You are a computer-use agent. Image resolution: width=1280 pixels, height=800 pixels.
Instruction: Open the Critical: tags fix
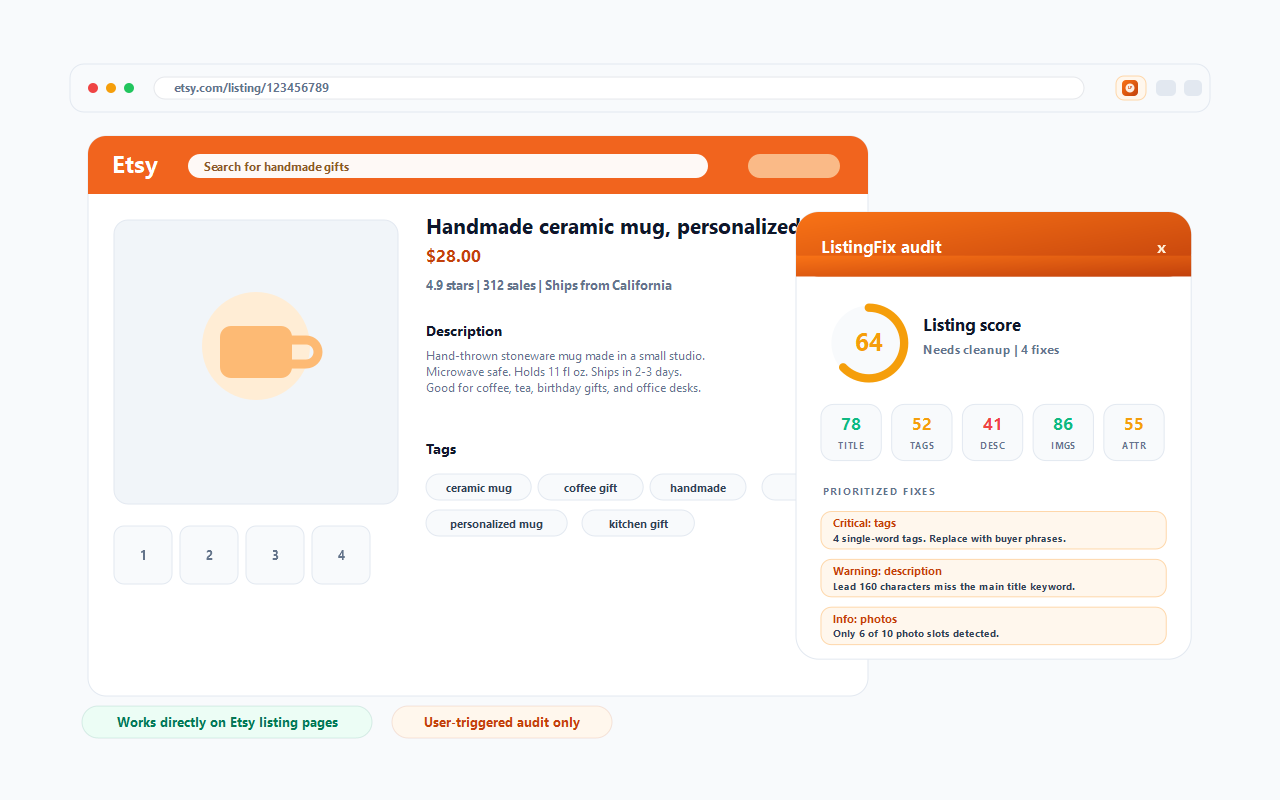coord(993,530)
